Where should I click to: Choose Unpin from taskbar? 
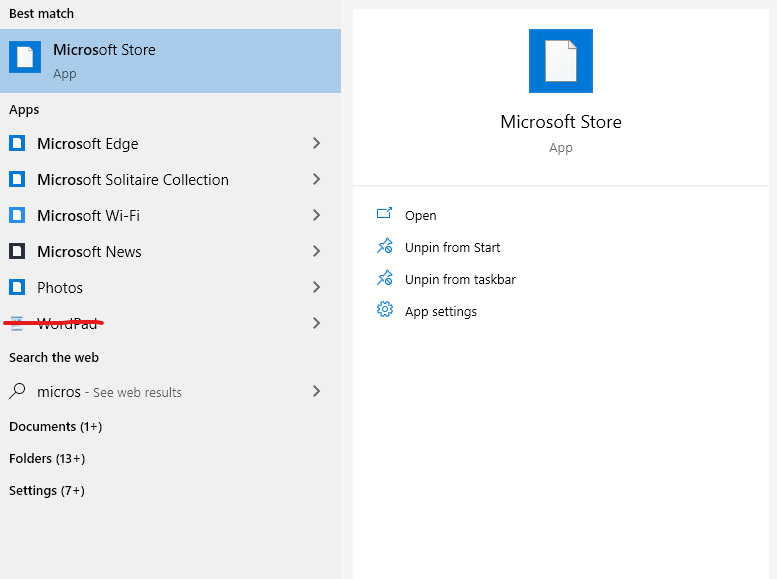click(460, 280)
